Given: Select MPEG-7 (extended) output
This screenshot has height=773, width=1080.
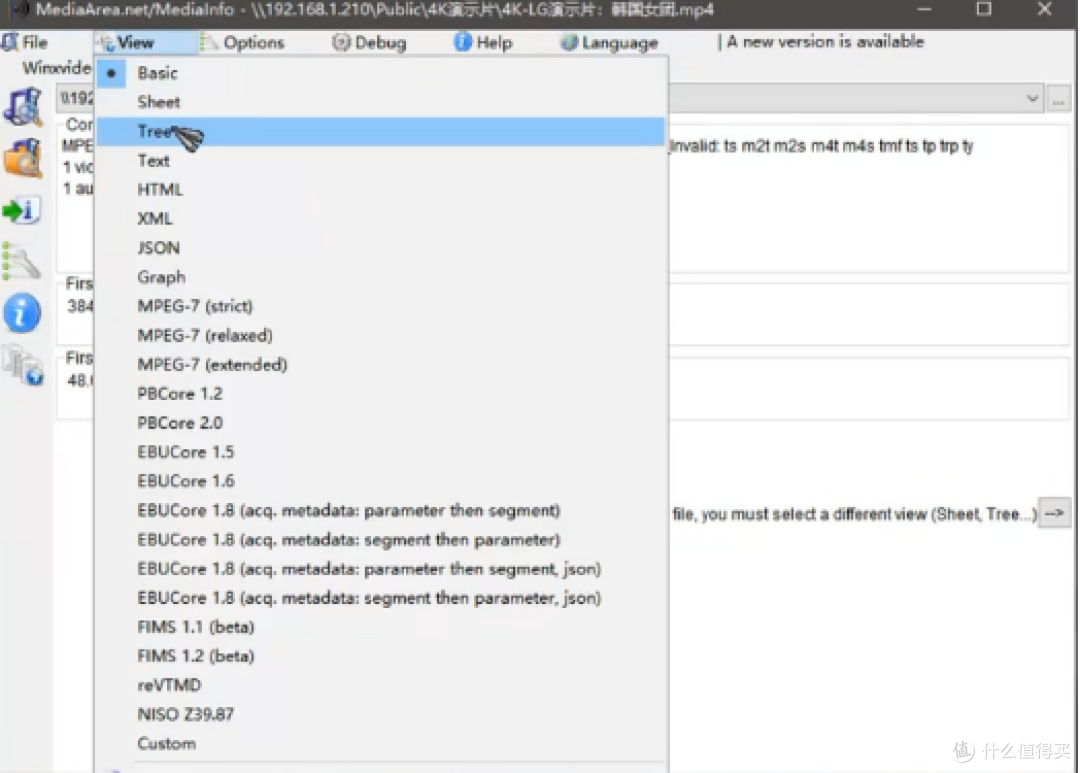Looking at the screenshot, I should [x=380, y=364].
